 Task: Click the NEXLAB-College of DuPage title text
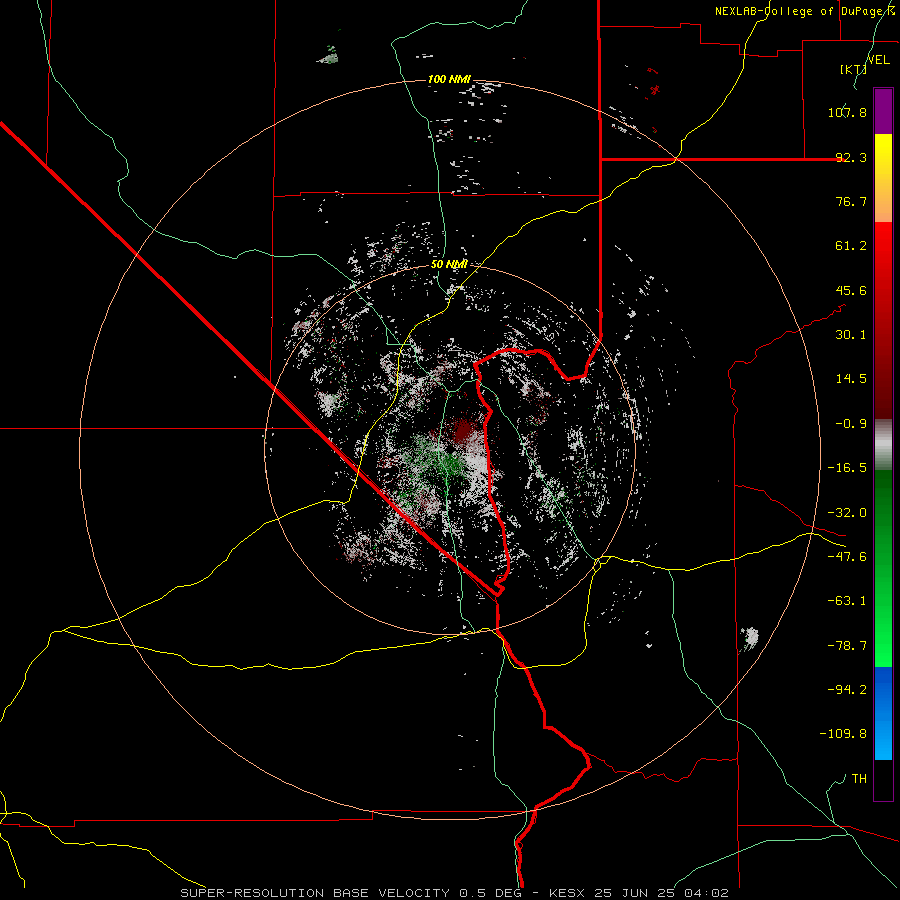point(804,11)
